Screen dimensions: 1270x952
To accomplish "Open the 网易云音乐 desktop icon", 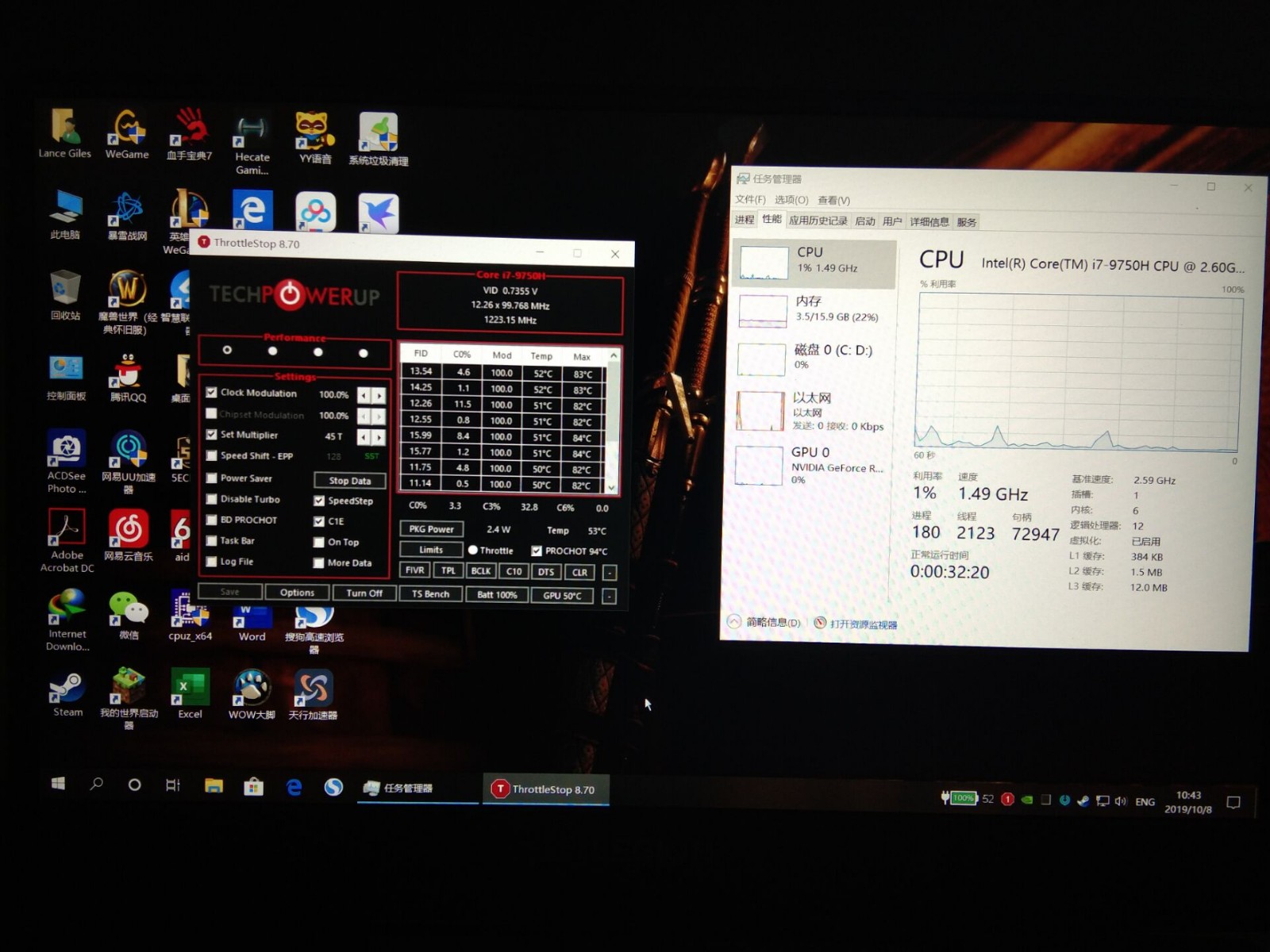I will (129, 535).
